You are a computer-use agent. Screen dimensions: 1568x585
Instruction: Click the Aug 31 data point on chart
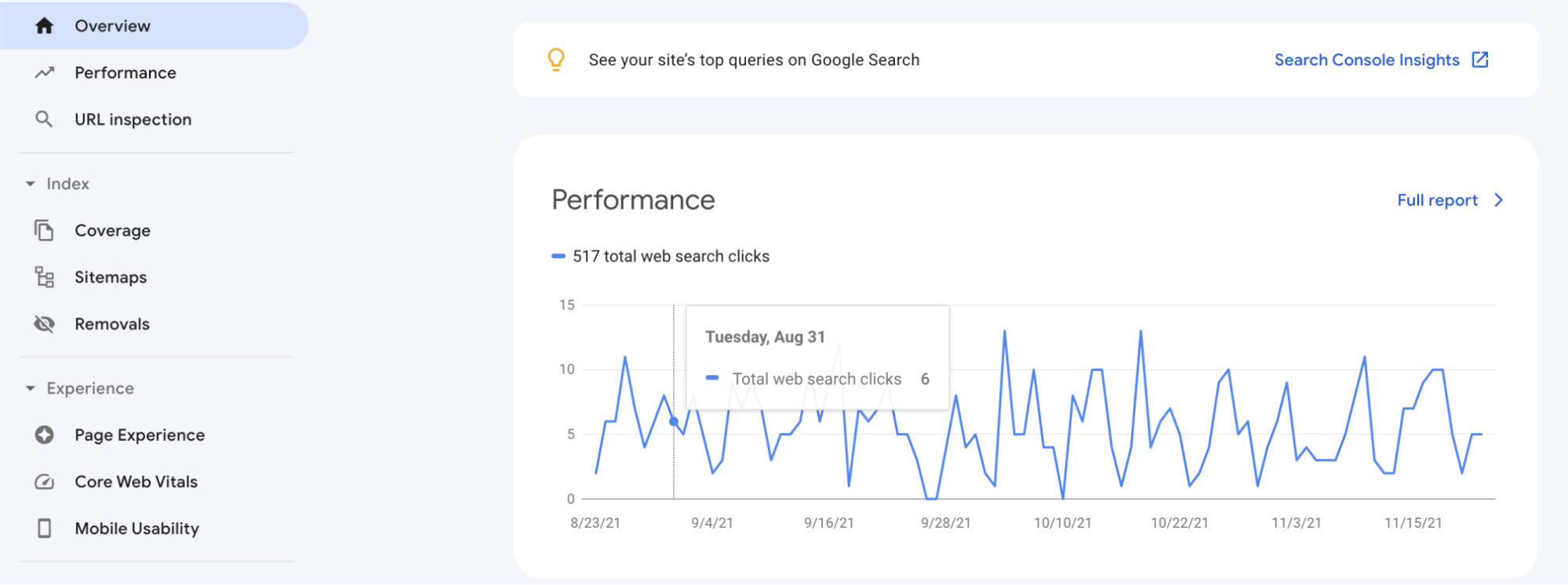tap(674, 422)
